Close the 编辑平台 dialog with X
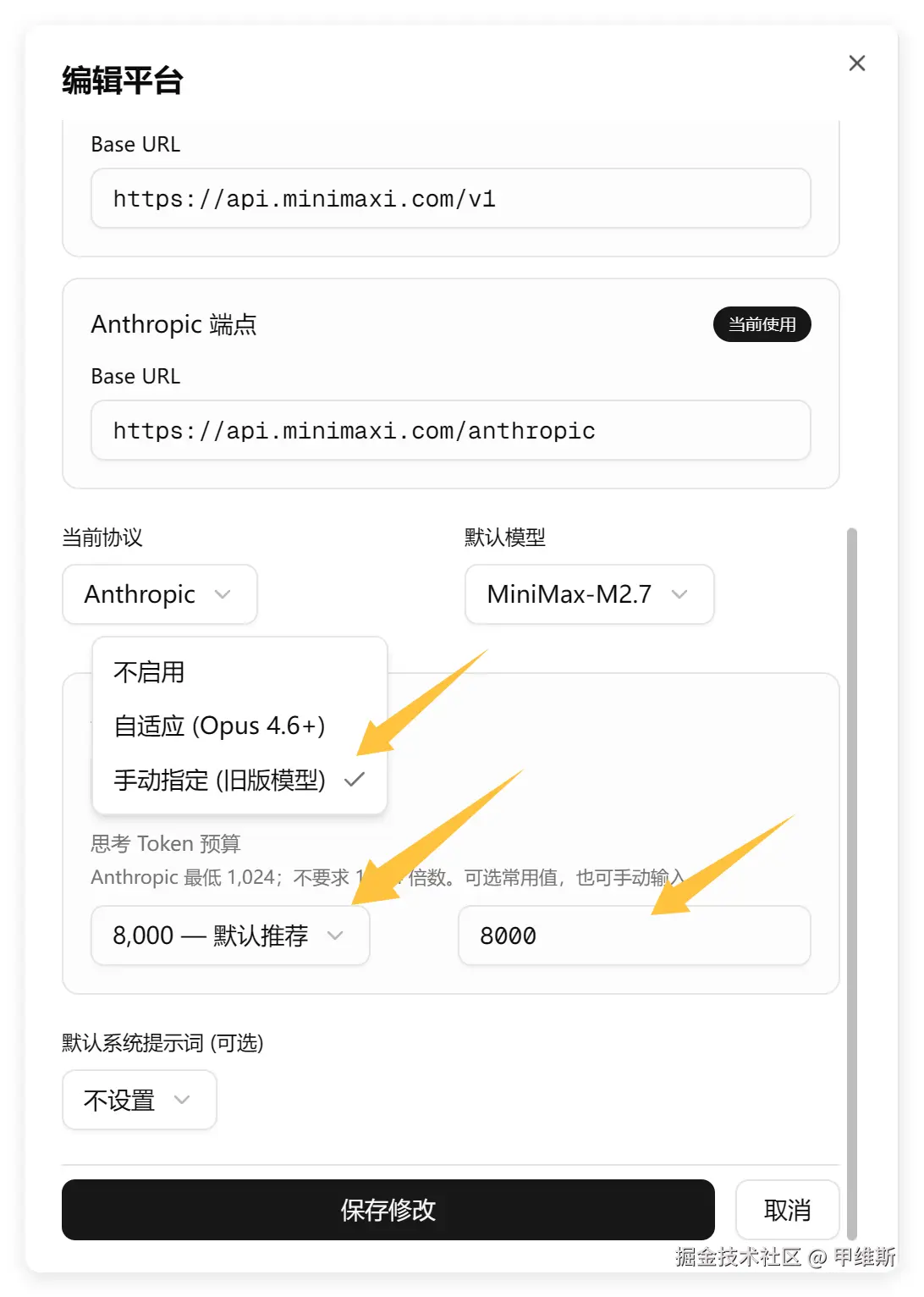 856,63
